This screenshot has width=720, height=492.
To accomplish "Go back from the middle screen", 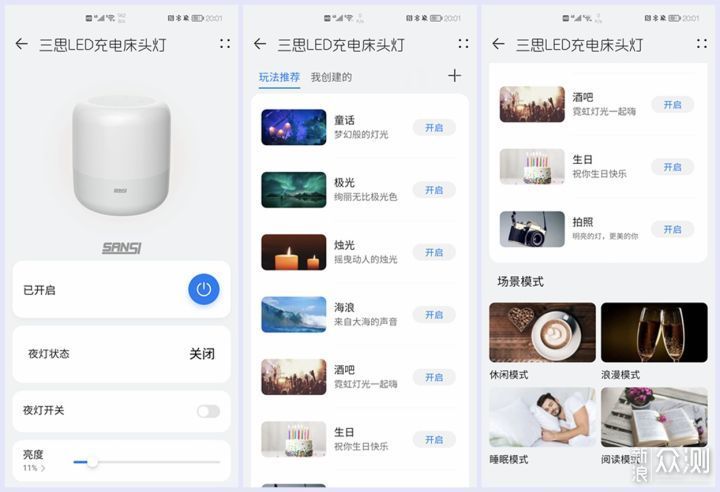I will pyautogui.click(x=260, y=44).
